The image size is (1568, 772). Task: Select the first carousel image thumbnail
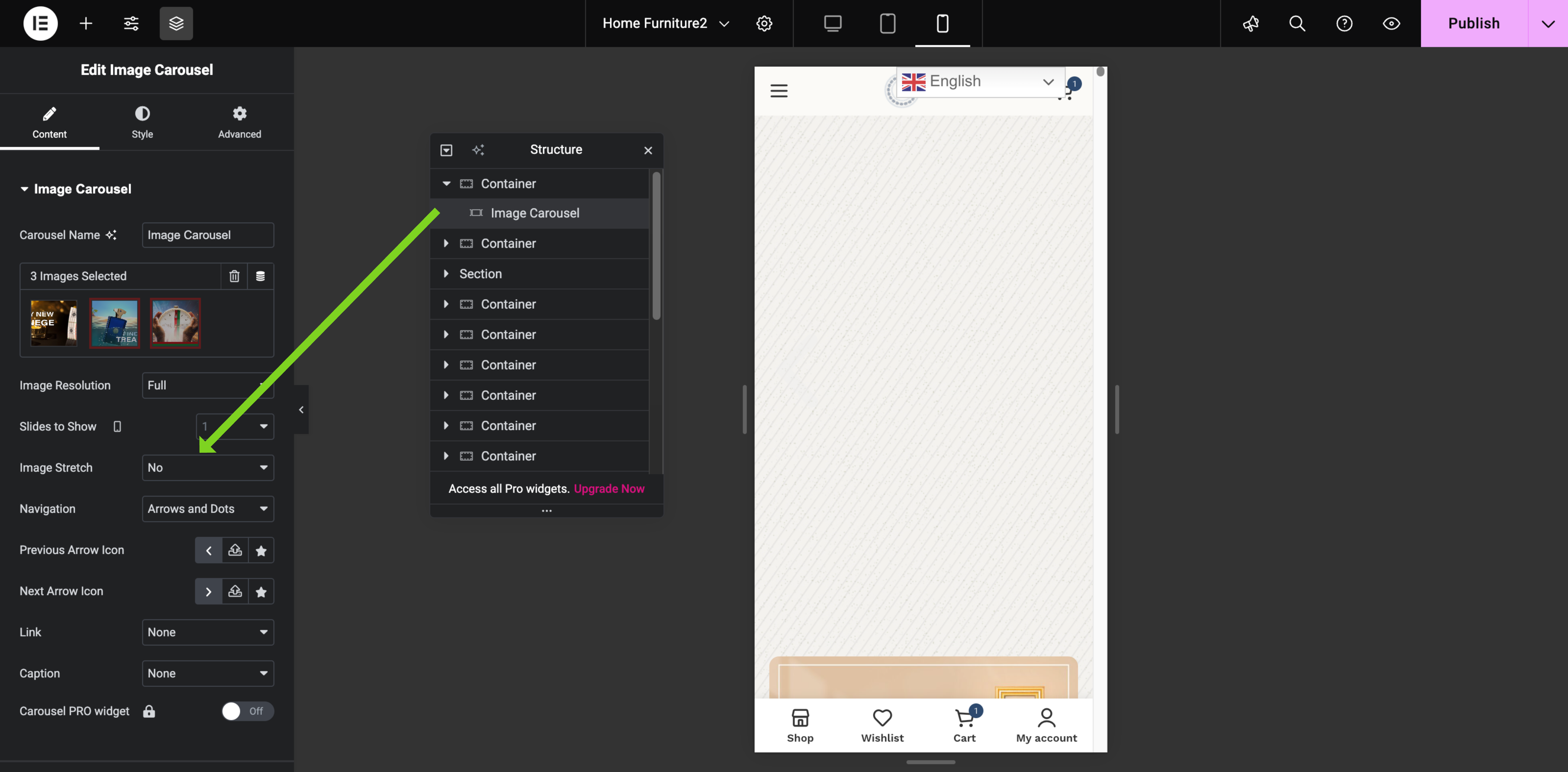point(54,323)
